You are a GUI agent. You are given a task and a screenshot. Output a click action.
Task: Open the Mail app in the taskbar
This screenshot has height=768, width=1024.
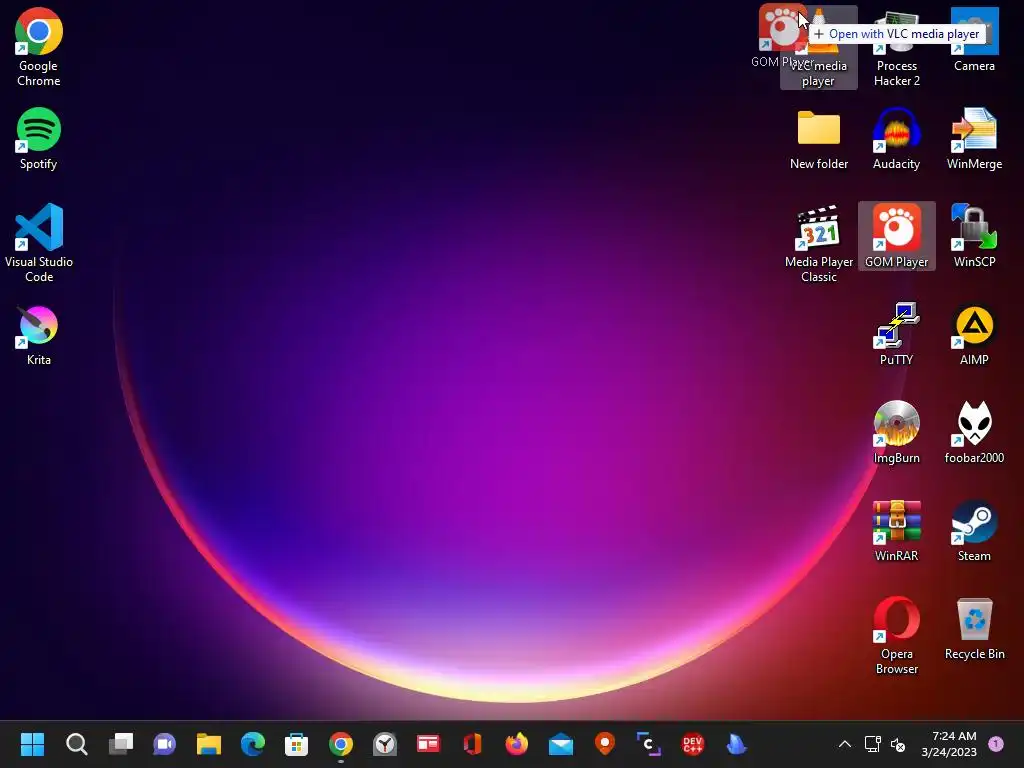pyautogui.click(x=561, y=744)
